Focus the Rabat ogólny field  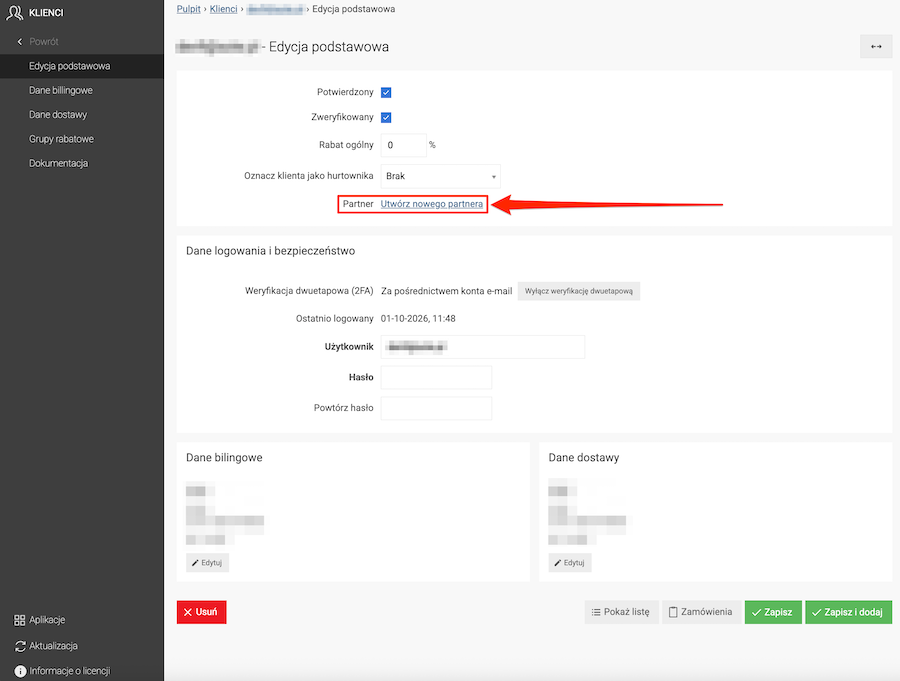click(404, 145)
